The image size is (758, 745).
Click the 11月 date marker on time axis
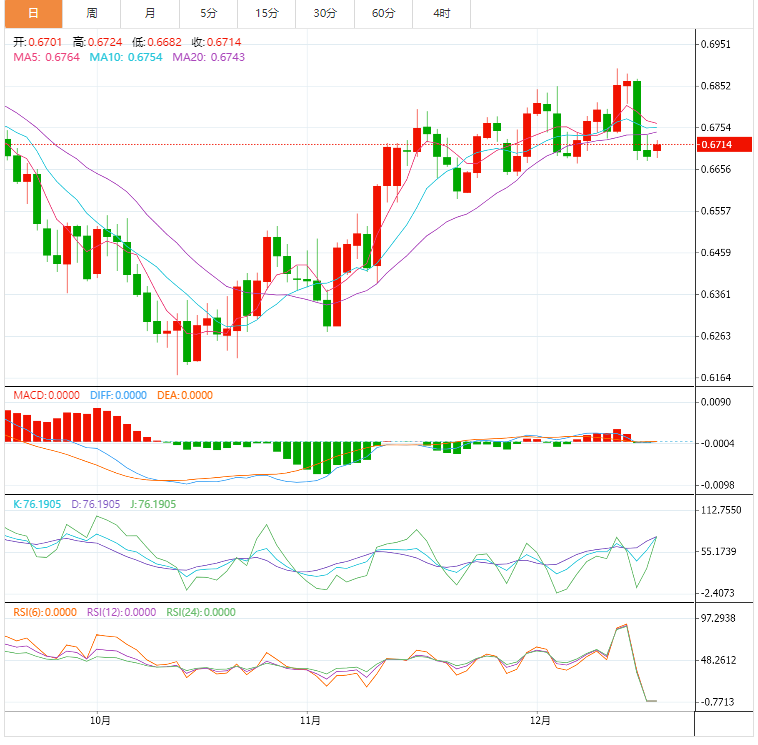[310, 720]
